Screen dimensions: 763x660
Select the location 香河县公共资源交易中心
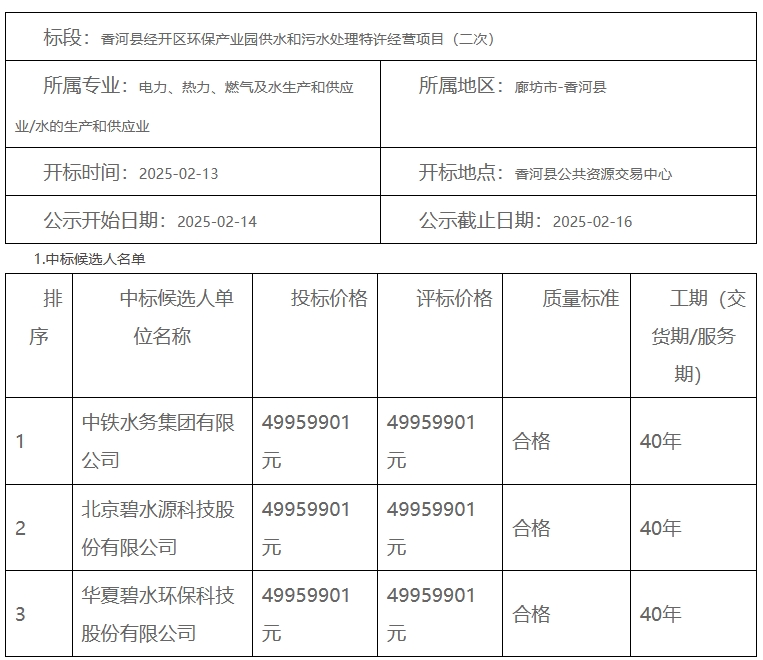(593, 174)
